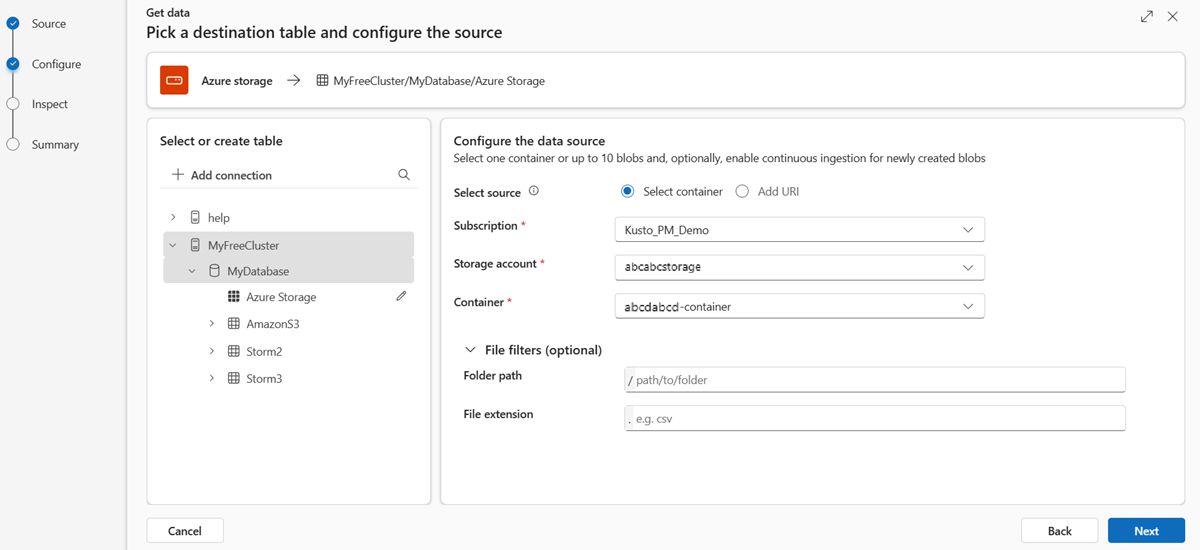
Task: Click the Inspect step circle
Action: coord(13,104)
